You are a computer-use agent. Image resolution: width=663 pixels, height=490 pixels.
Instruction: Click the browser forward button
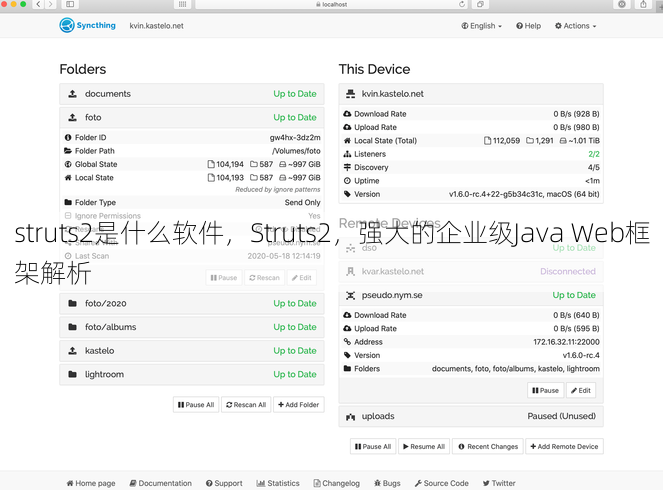click(51, 4)
